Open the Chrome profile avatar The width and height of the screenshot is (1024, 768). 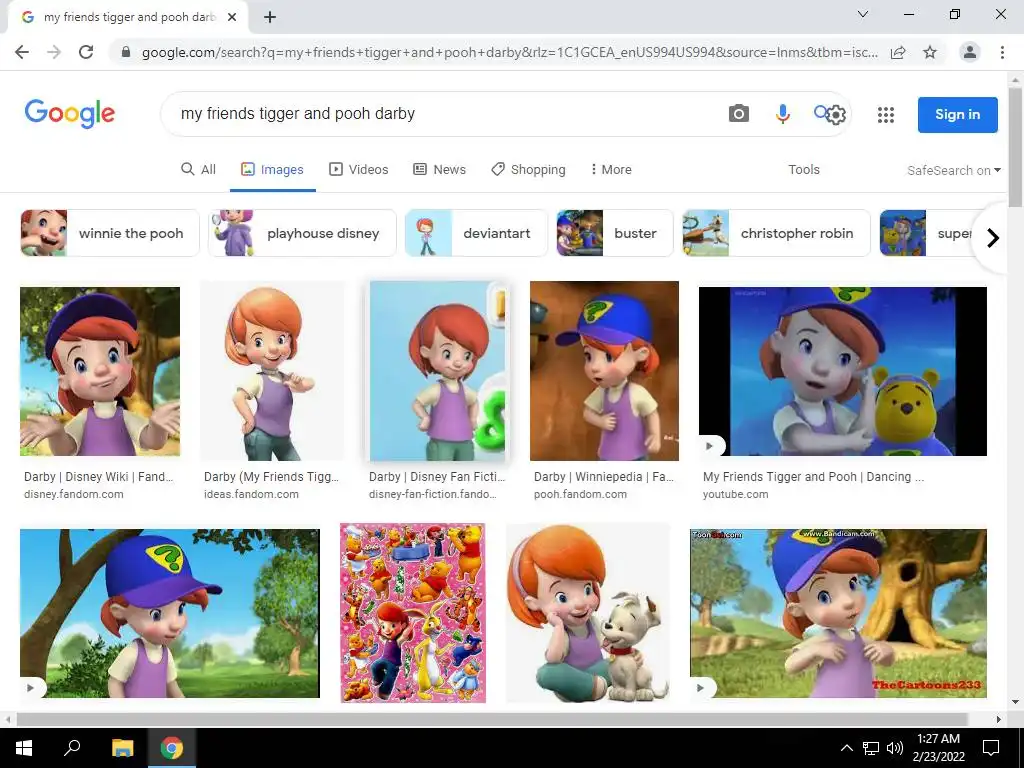[x=970, y=52]
